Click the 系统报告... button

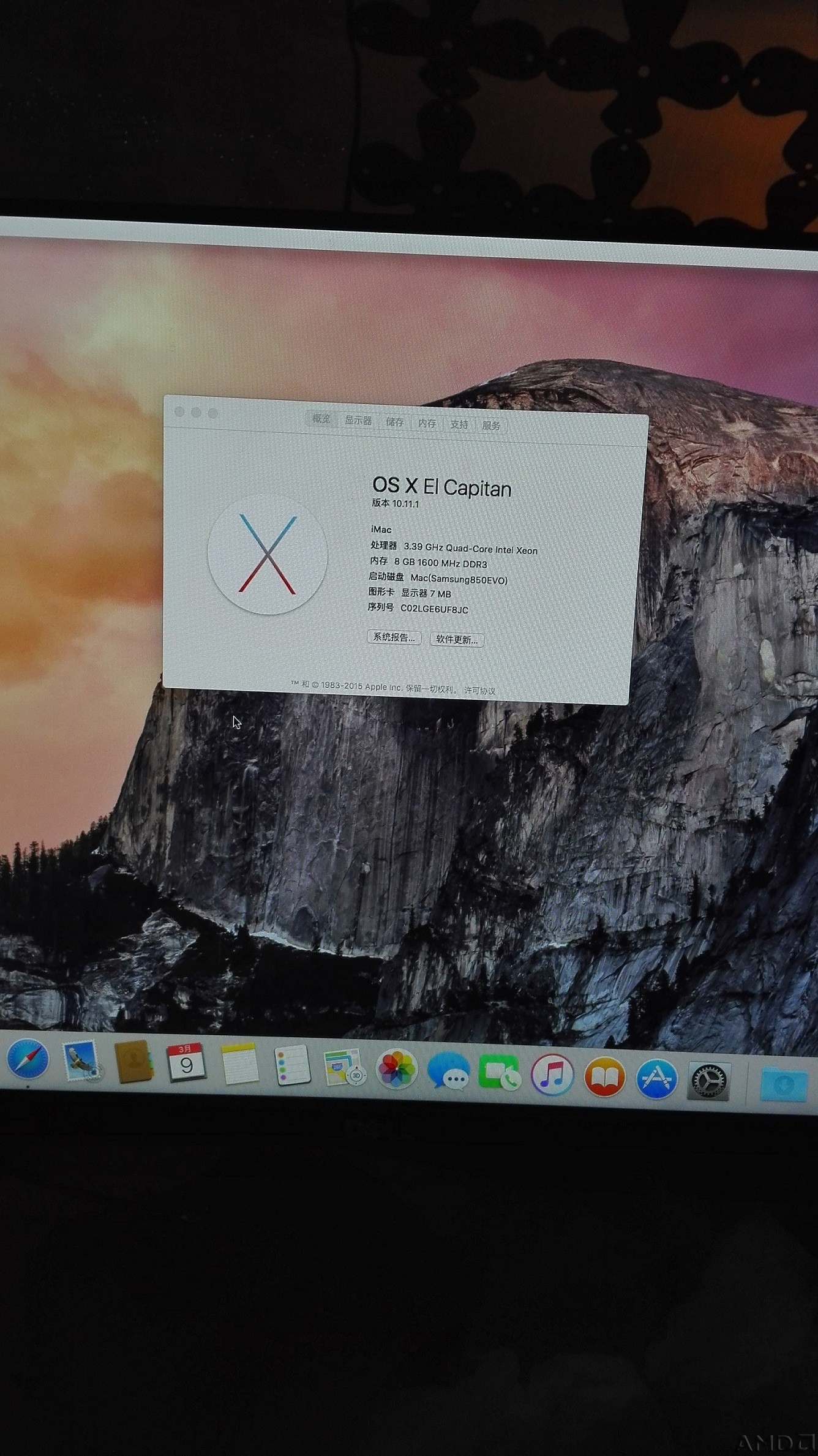pyautogui.click(x=394, y=637)
